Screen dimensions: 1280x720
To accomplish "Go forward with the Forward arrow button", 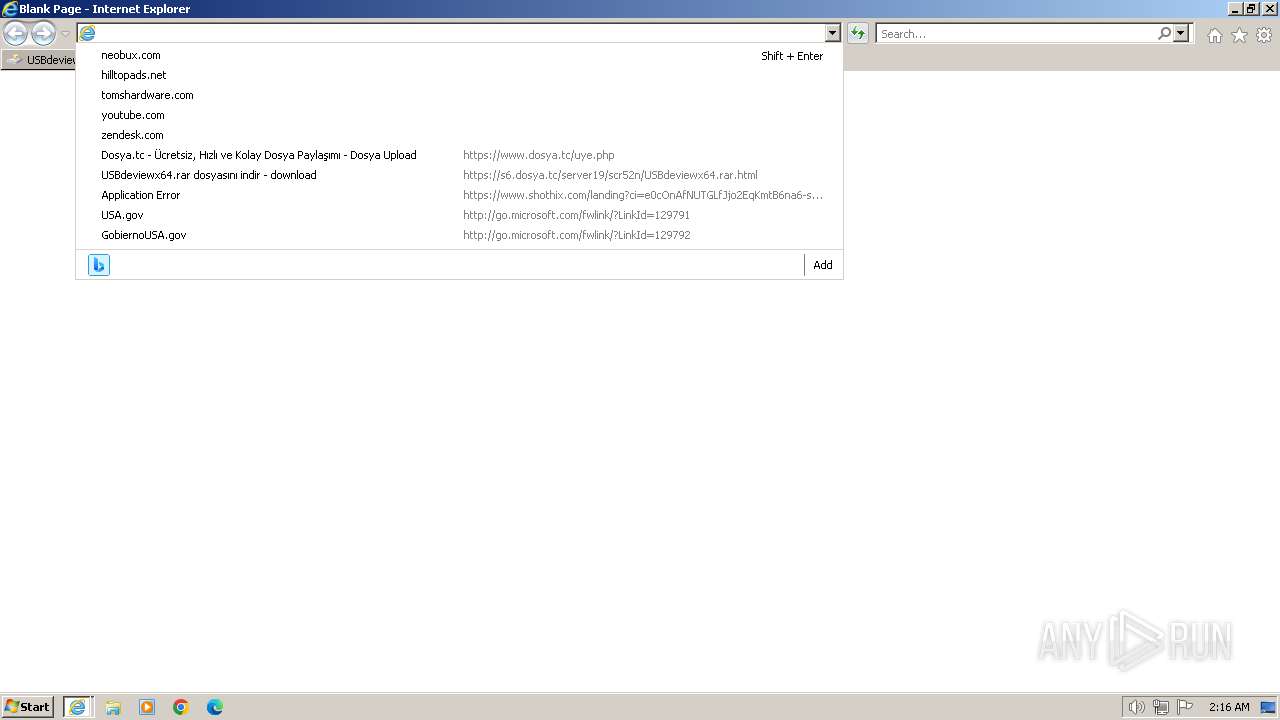I will 43,34.
